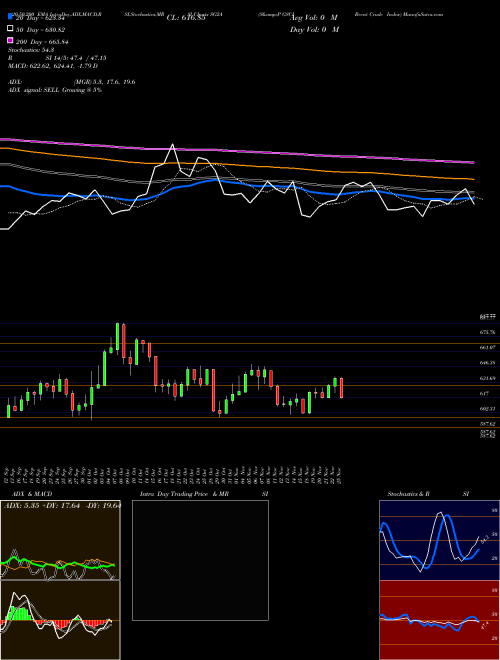Open the blue Stochastics mini chart
This screenshot has width=500, height=660.
(439, 540)
